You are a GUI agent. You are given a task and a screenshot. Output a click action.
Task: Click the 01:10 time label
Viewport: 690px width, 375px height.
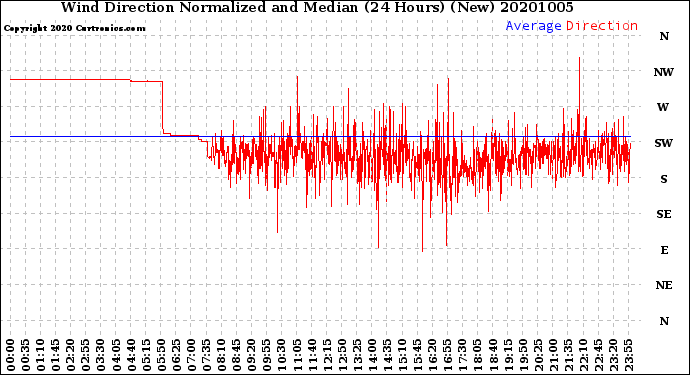(40, 355)
